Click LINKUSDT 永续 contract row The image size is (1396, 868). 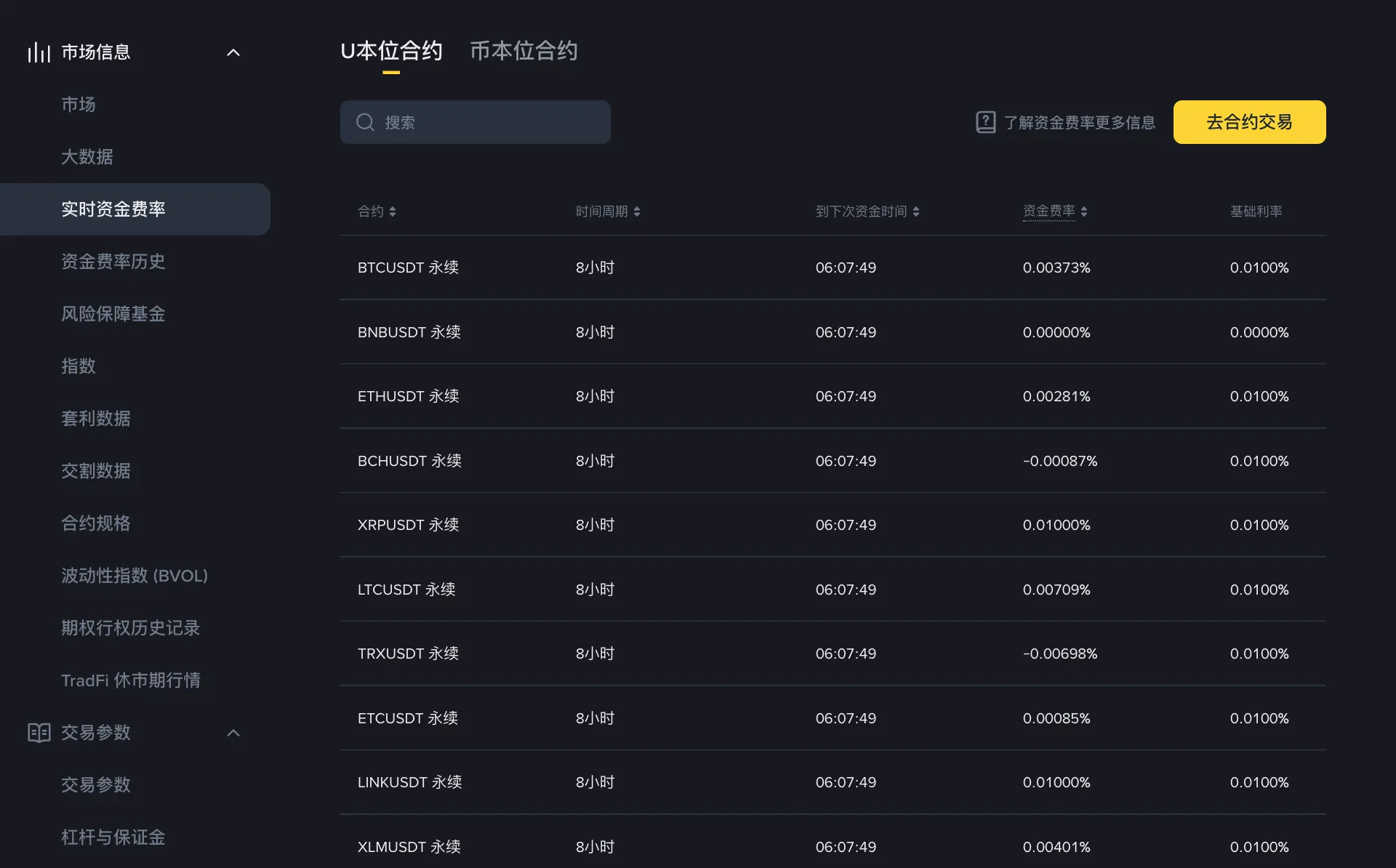point(833,782)
